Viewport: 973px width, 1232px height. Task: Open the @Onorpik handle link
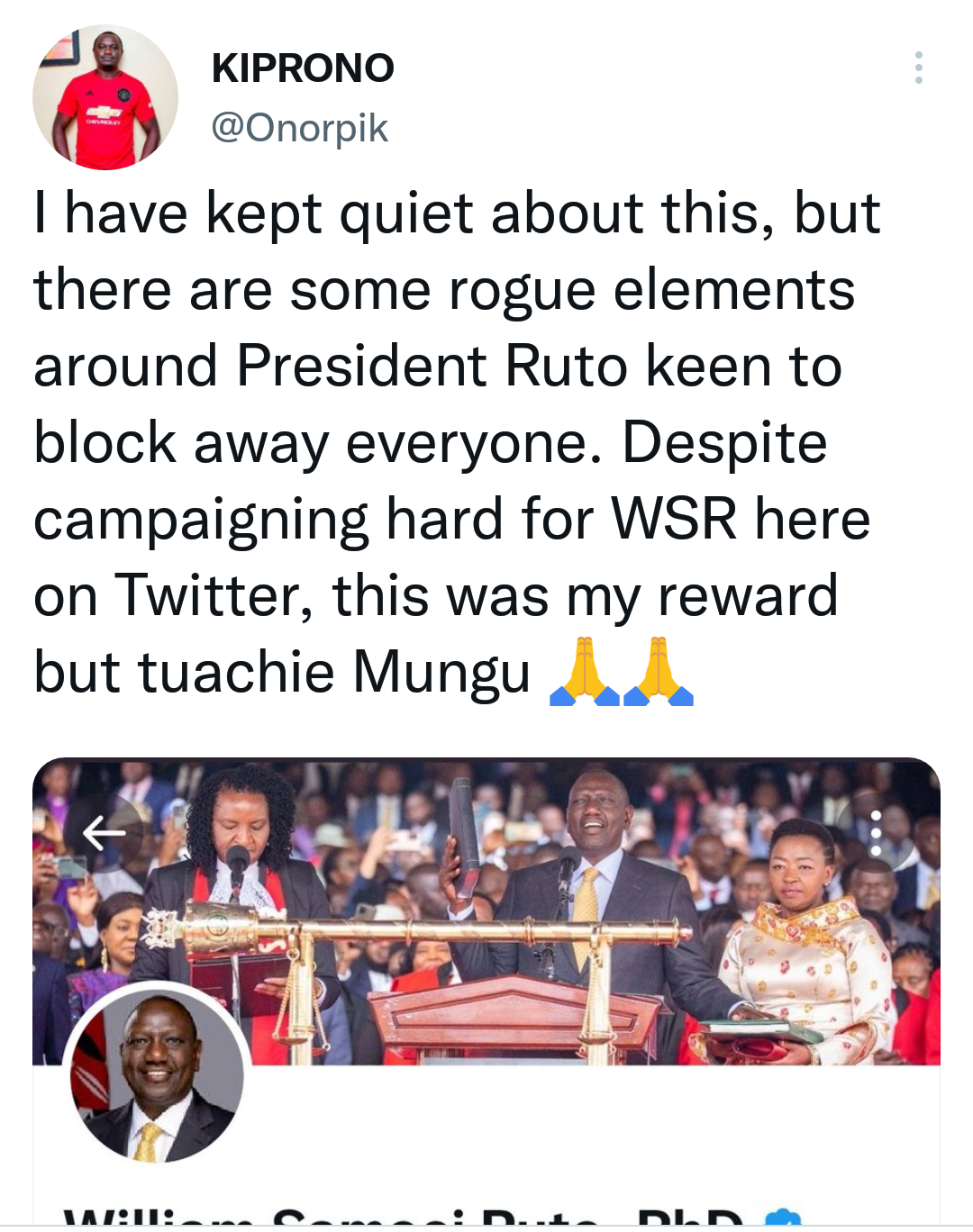(x=299, y=128)
